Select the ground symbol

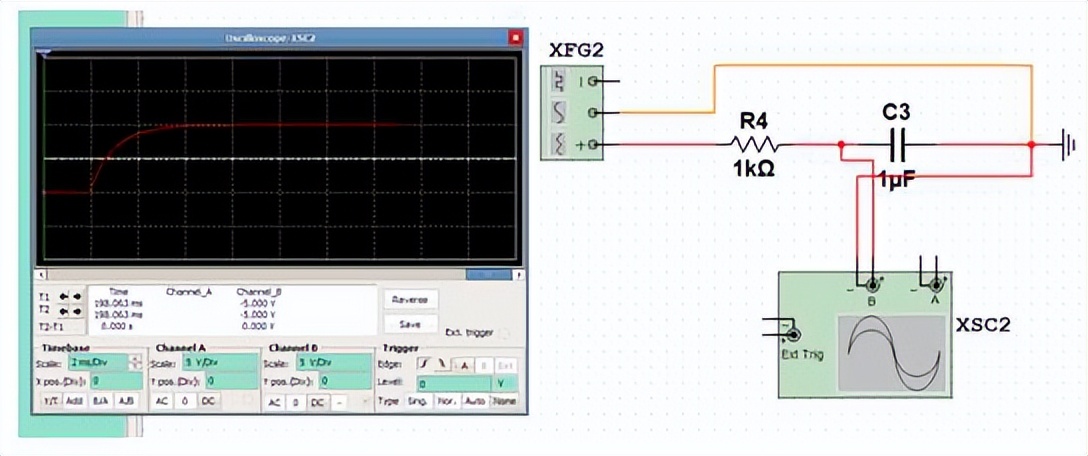1069,145
